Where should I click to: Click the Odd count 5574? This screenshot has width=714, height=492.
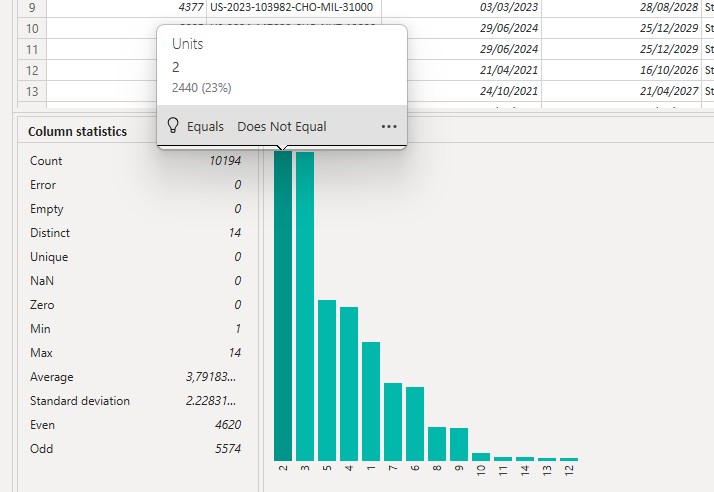point(228,449)
